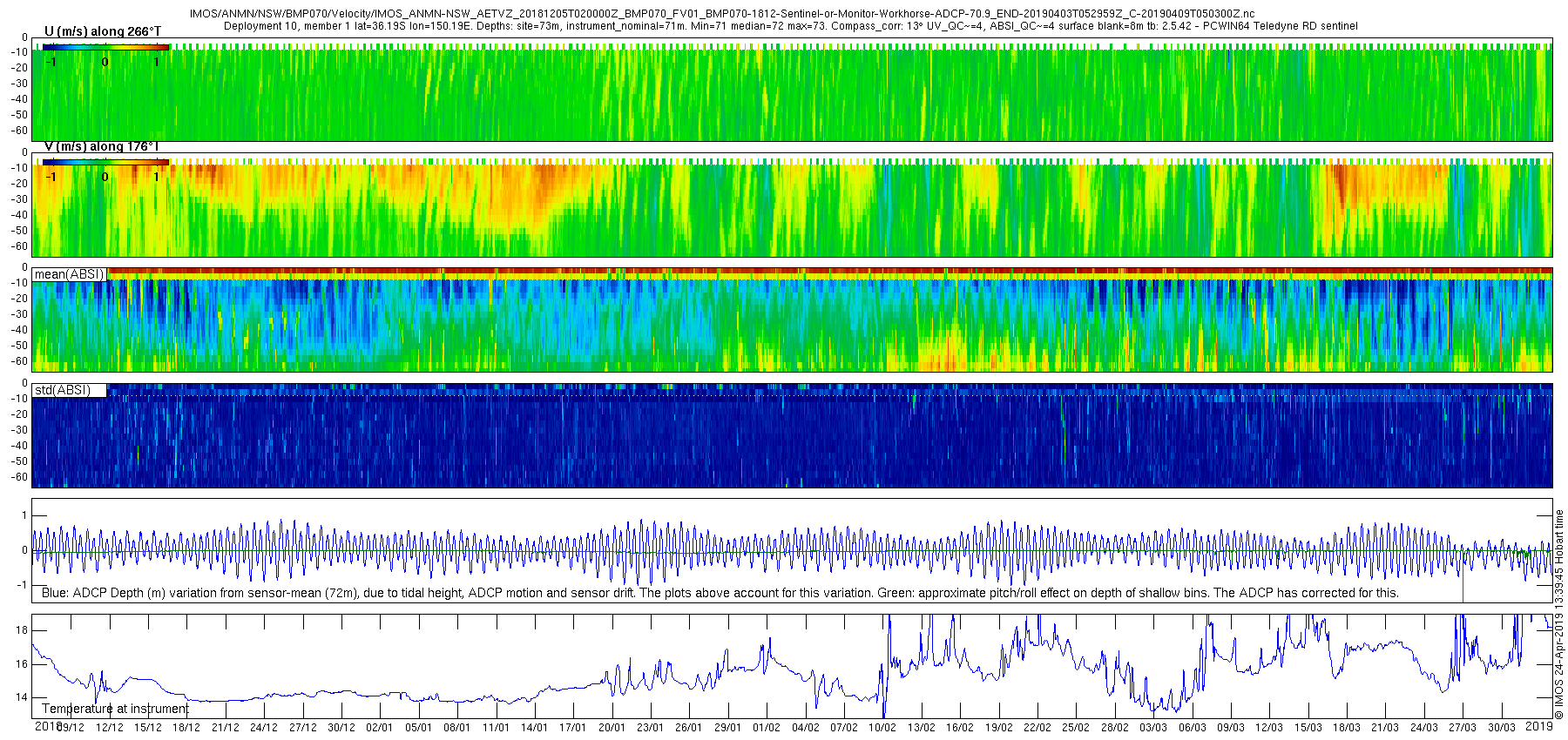Click the '30/12' date tick label

tap(341, 728)
